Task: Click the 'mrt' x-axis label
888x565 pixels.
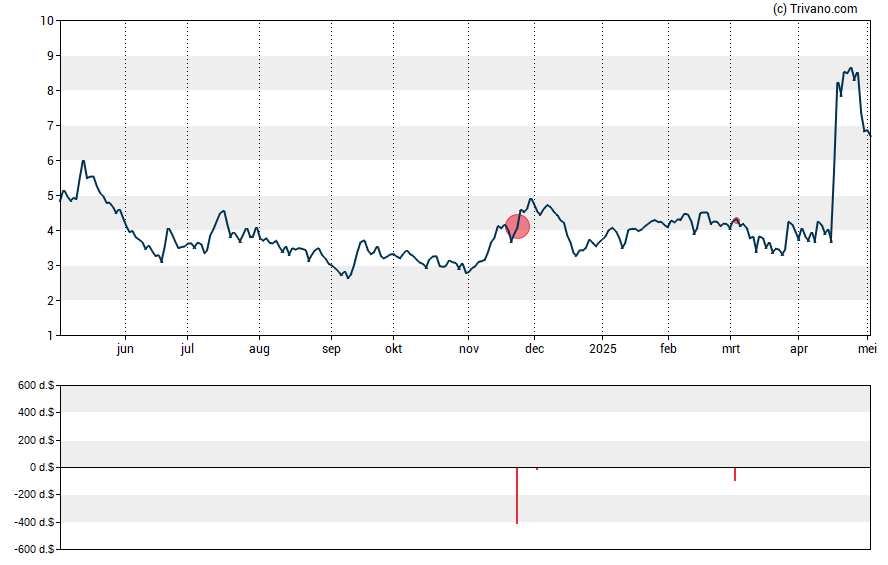Action: point(731,349)
